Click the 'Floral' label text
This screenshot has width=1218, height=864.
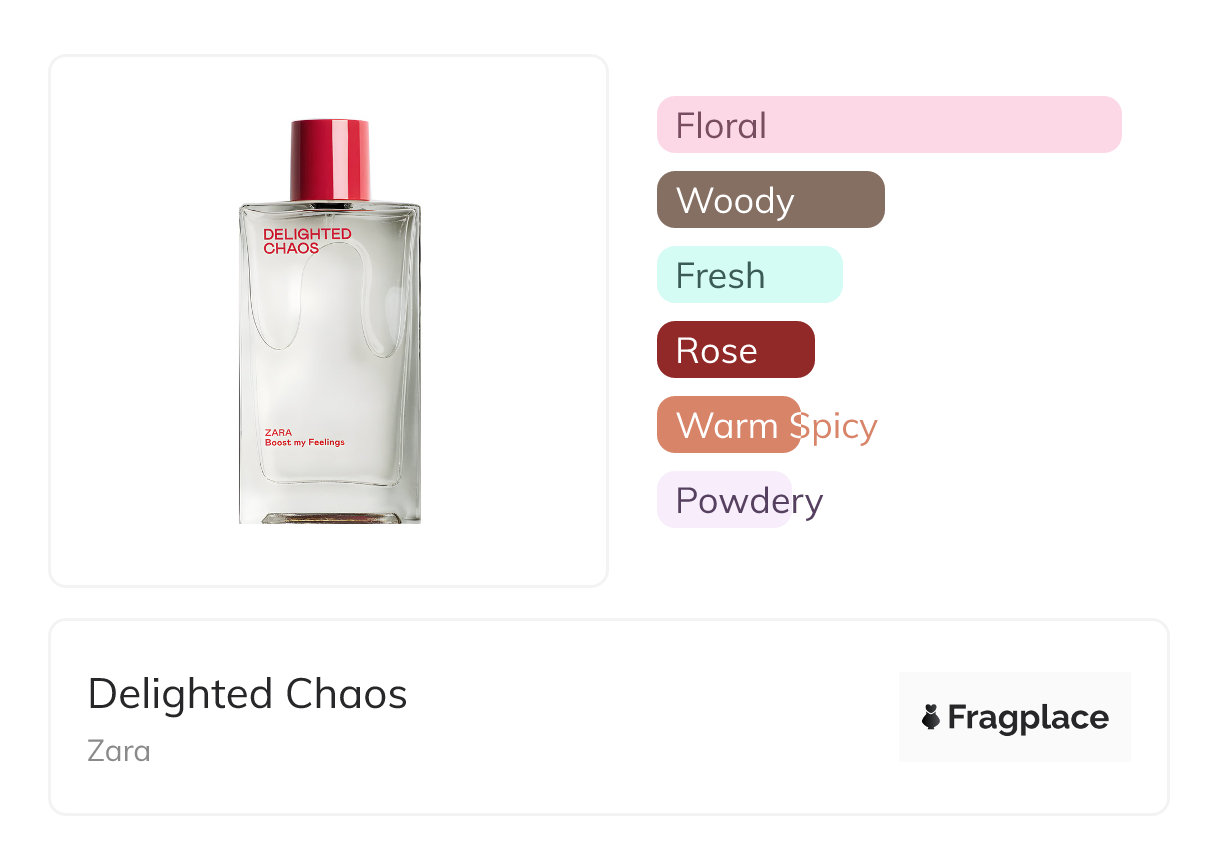point(721,126)
